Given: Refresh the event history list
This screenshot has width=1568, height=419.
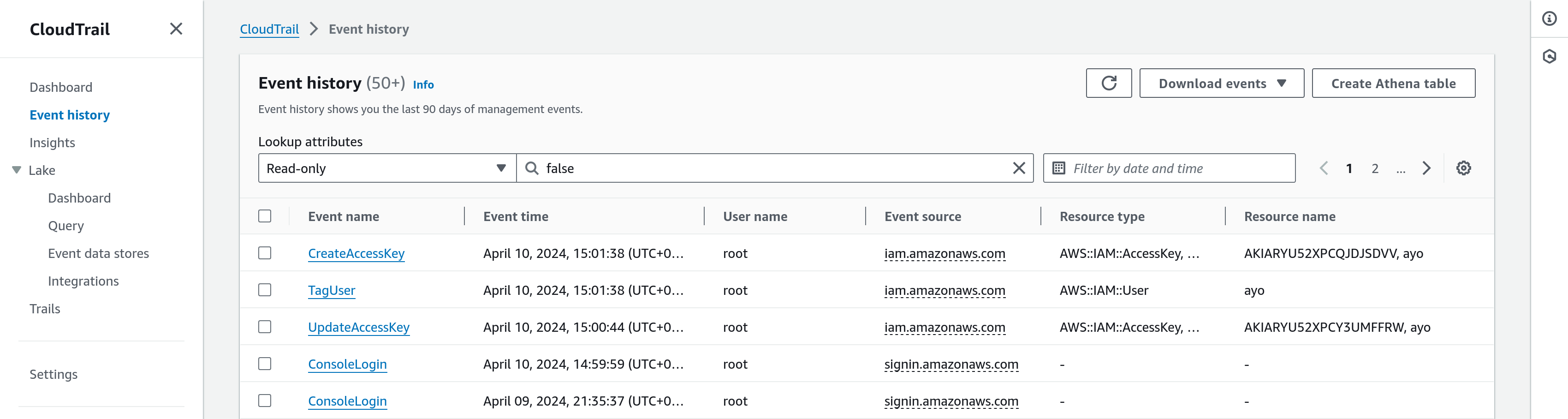Looking at the screenshot, I should 1108,84.
